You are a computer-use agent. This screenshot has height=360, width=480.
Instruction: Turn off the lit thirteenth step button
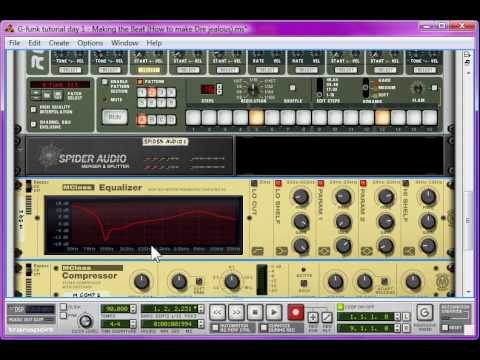382,117
